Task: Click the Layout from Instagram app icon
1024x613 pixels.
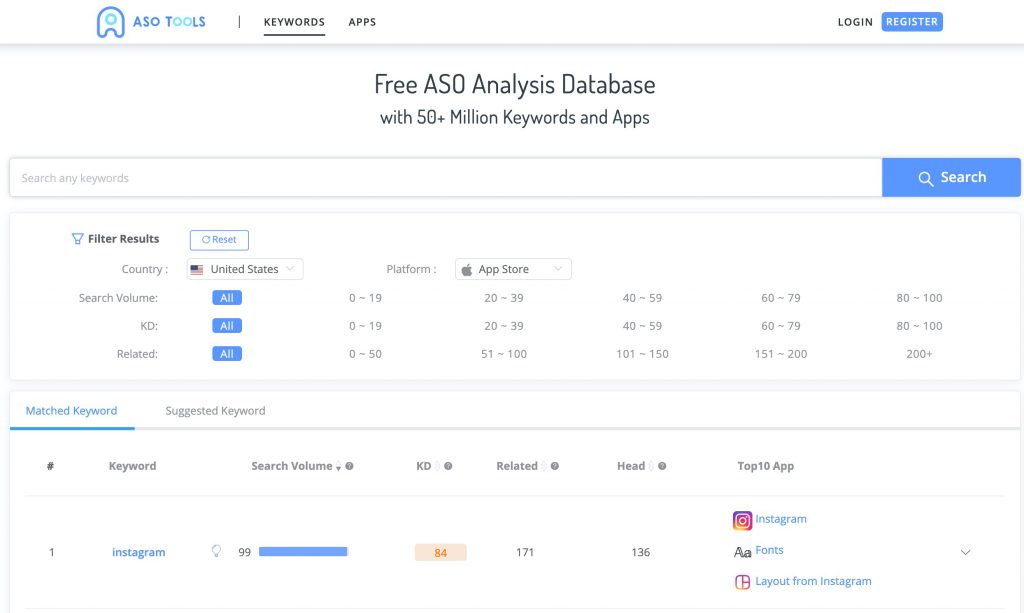Action: pyautogui.click(x=742, y=582)
